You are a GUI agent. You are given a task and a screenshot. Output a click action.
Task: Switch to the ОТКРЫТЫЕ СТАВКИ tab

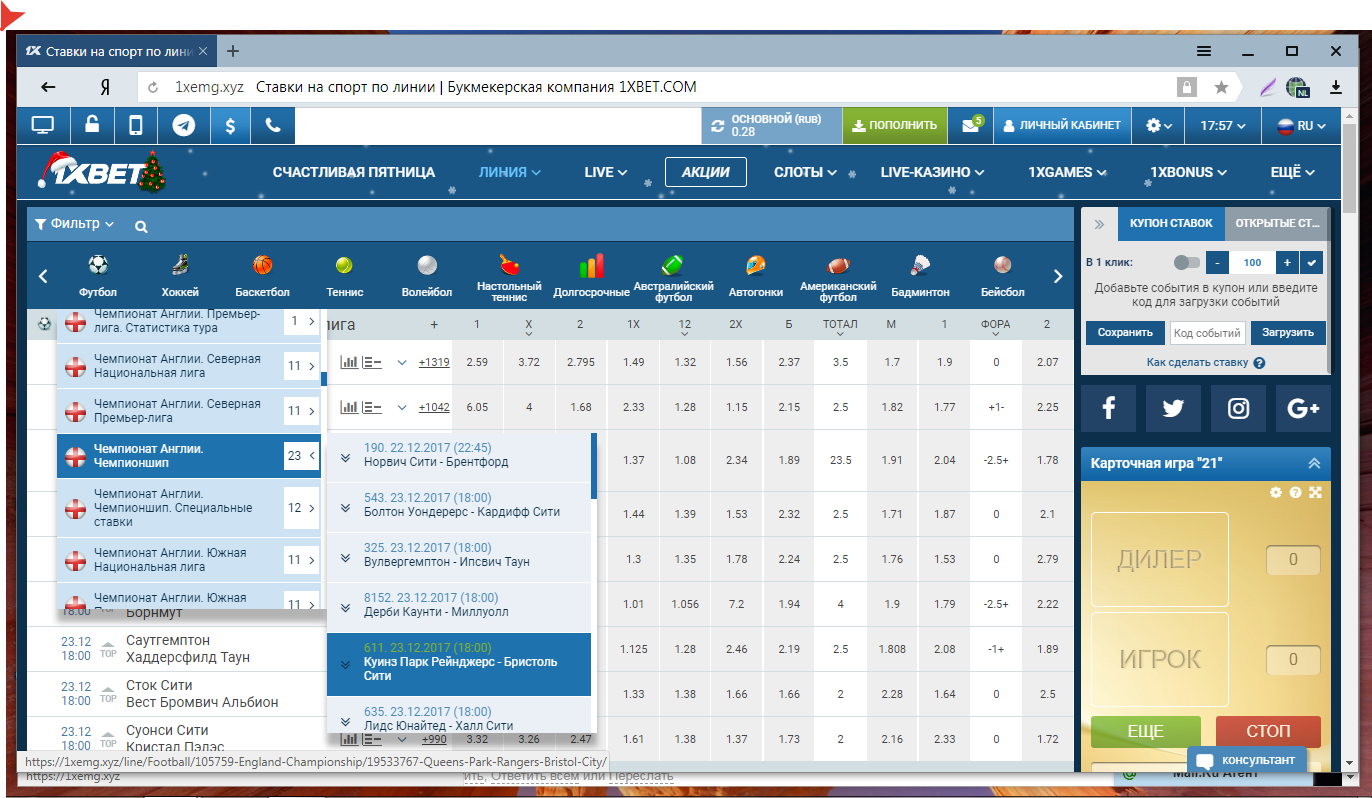click(x=1277, y=223)
